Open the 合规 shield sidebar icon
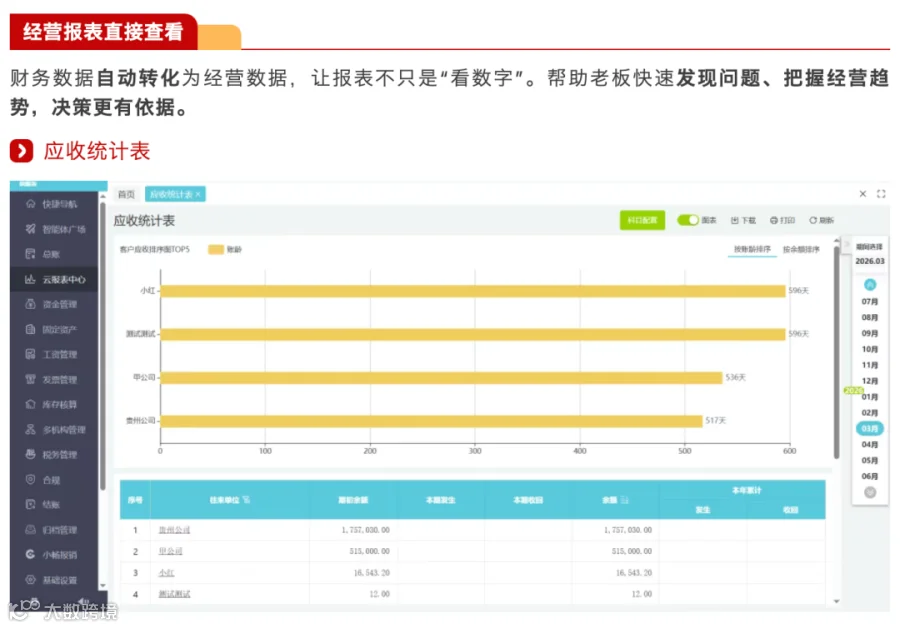This screenshot has width=900, height=628. pyautogui.click(x=30, y=479)
